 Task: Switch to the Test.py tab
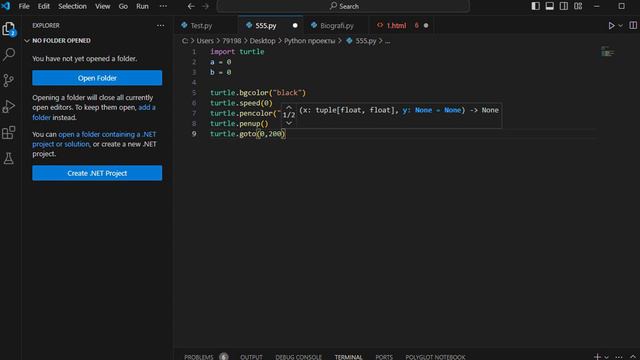click(207, 25)
